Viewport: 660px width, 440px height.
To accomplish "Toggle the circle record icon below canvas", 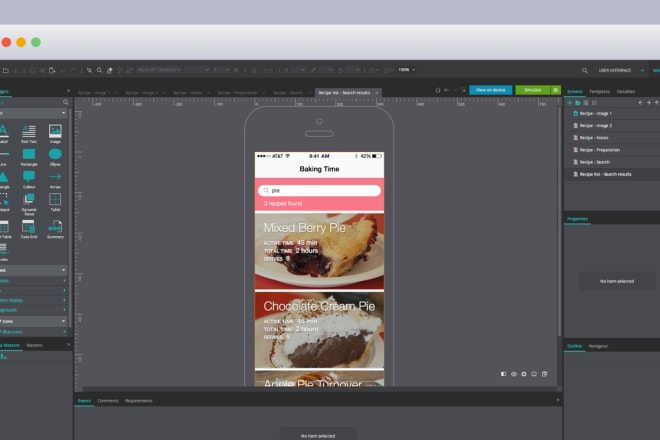I will click(x=524, y=374).
